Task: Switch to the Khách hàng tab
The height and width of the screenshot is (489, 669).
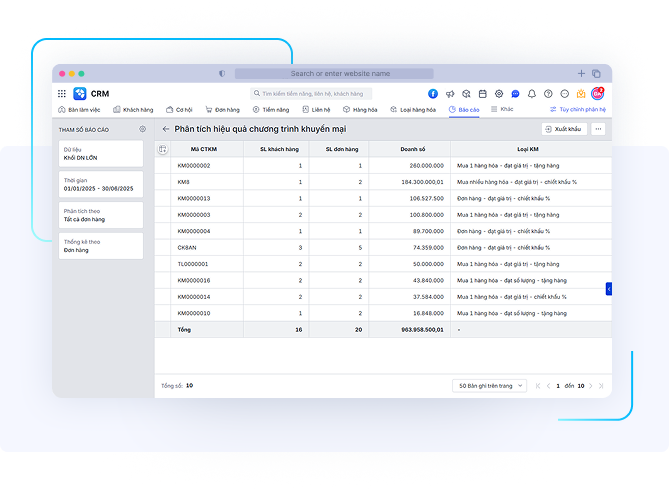Action: pyautogui.click(x=133, y=109)
